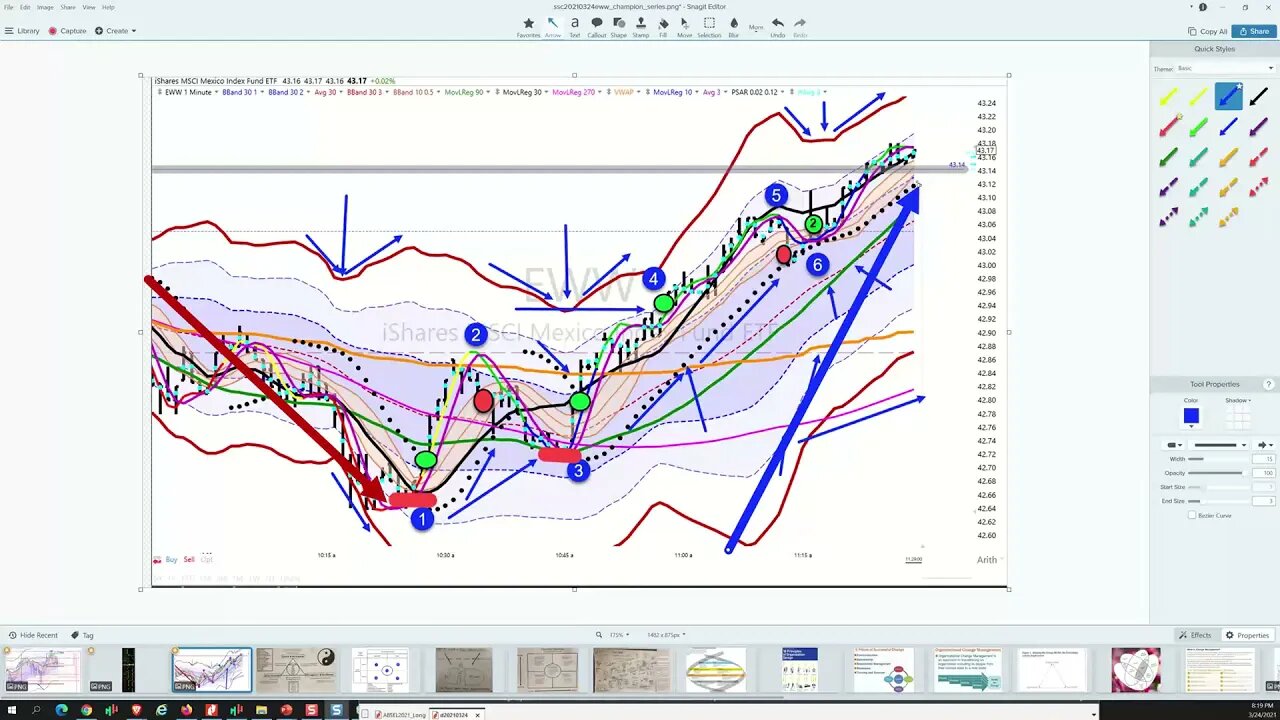
Task: Apply the dotted orange arrow quick style
Action: click(1229, 217)
